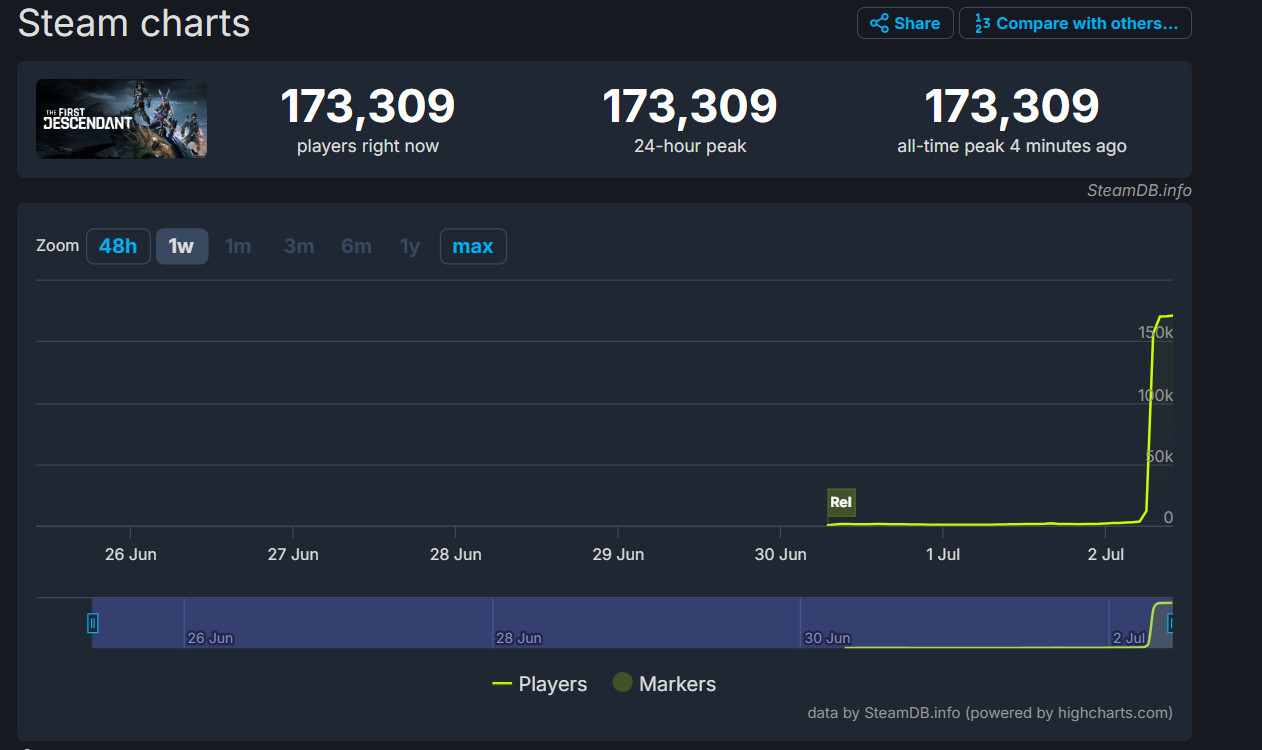Open Compare with others
The image size is (1262, 750).
(1075, 23)
